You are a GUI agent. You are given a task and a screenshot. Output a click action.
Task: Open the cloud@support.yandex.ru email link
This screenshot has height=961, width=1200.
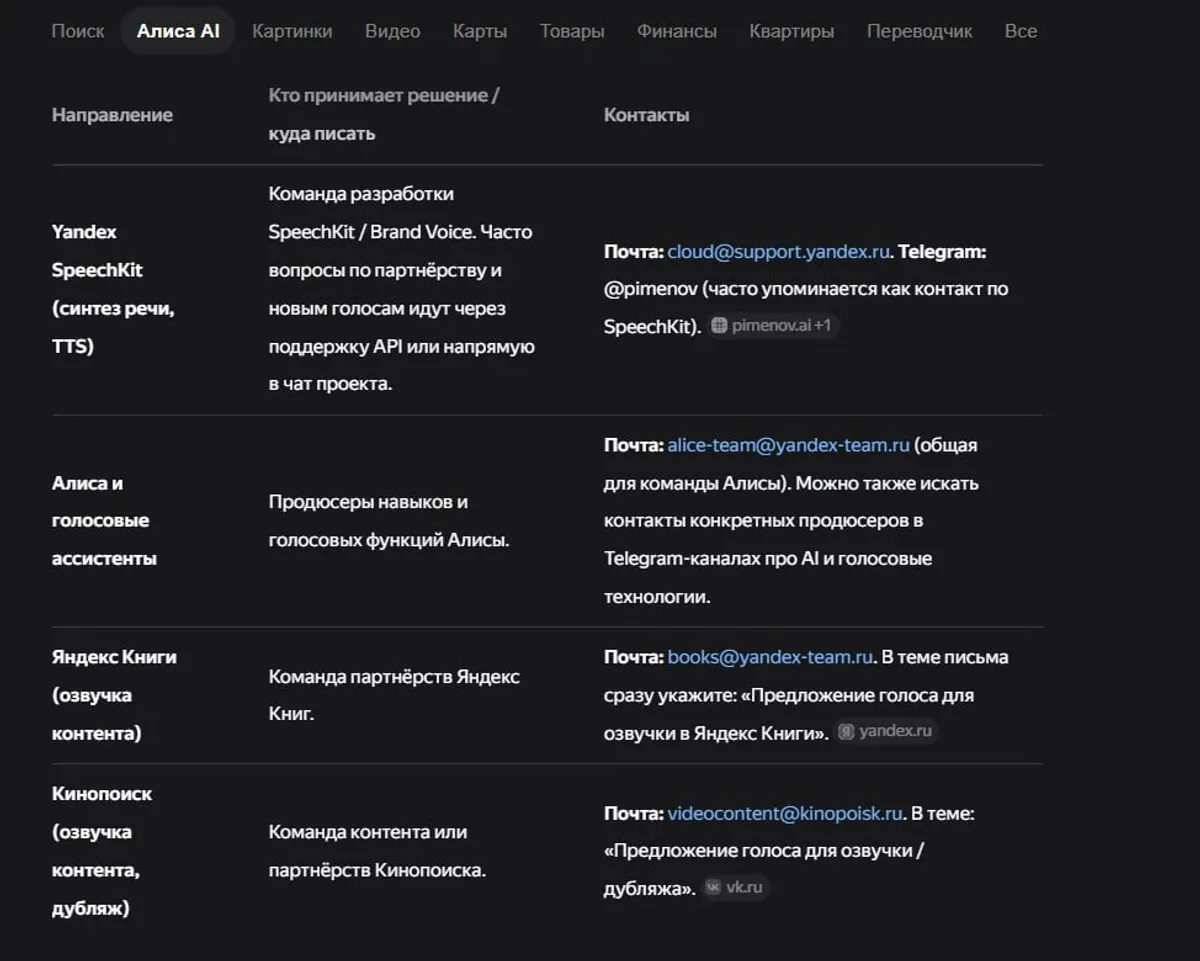pyautogui.click(x=778, y=252)
